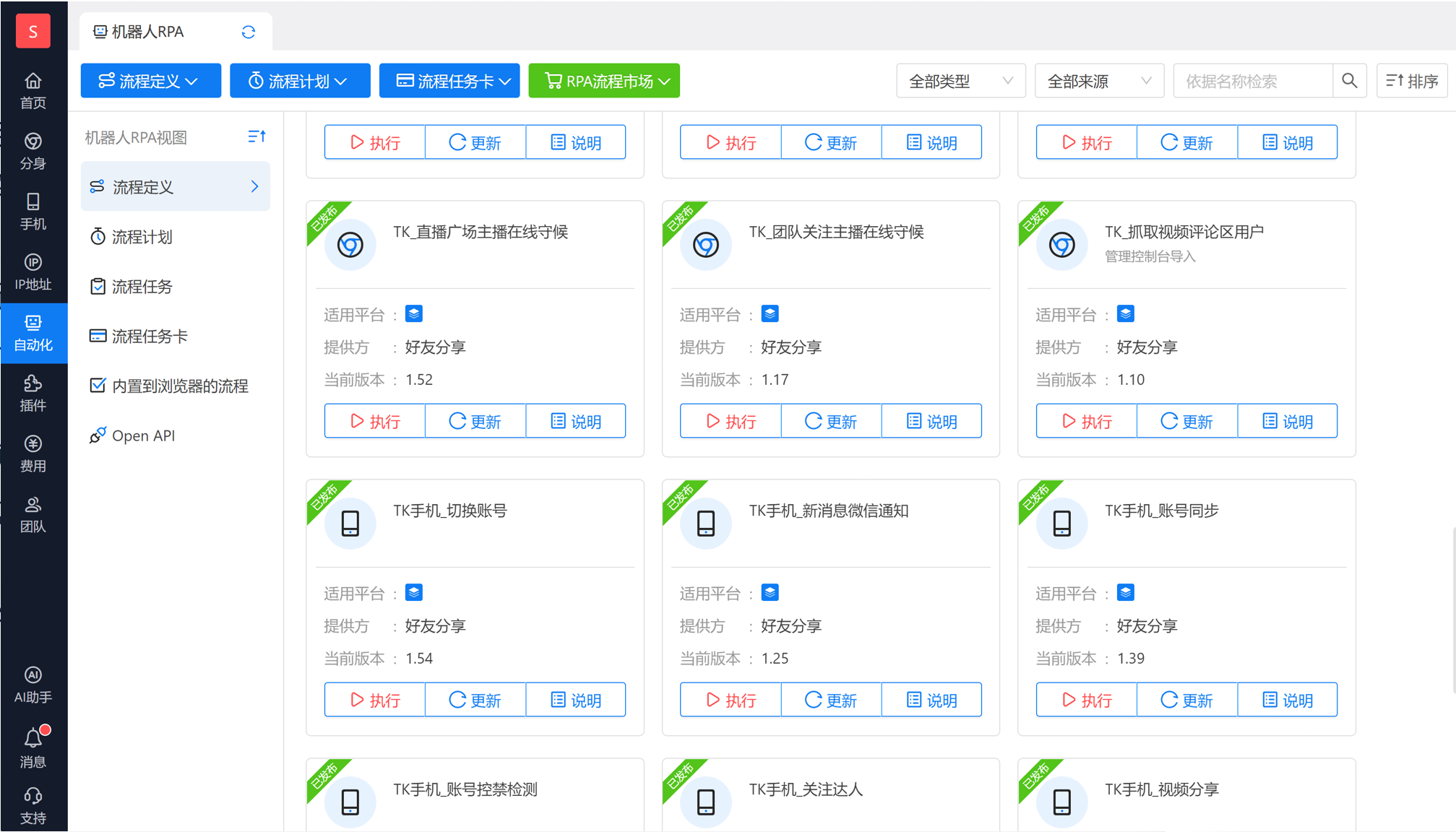Click the browser icon of TK_团队关注主播在线守候

tap(706, 245)
